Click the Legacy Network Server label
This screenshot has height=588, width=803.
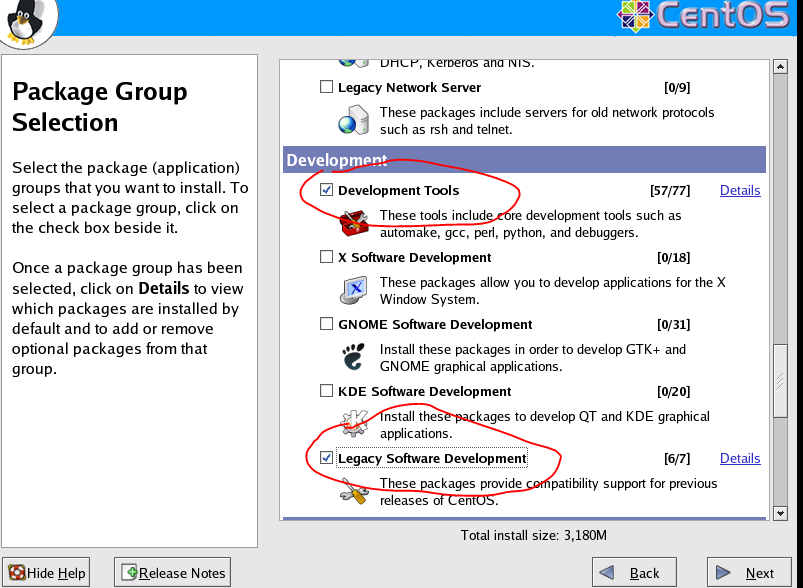409,88
